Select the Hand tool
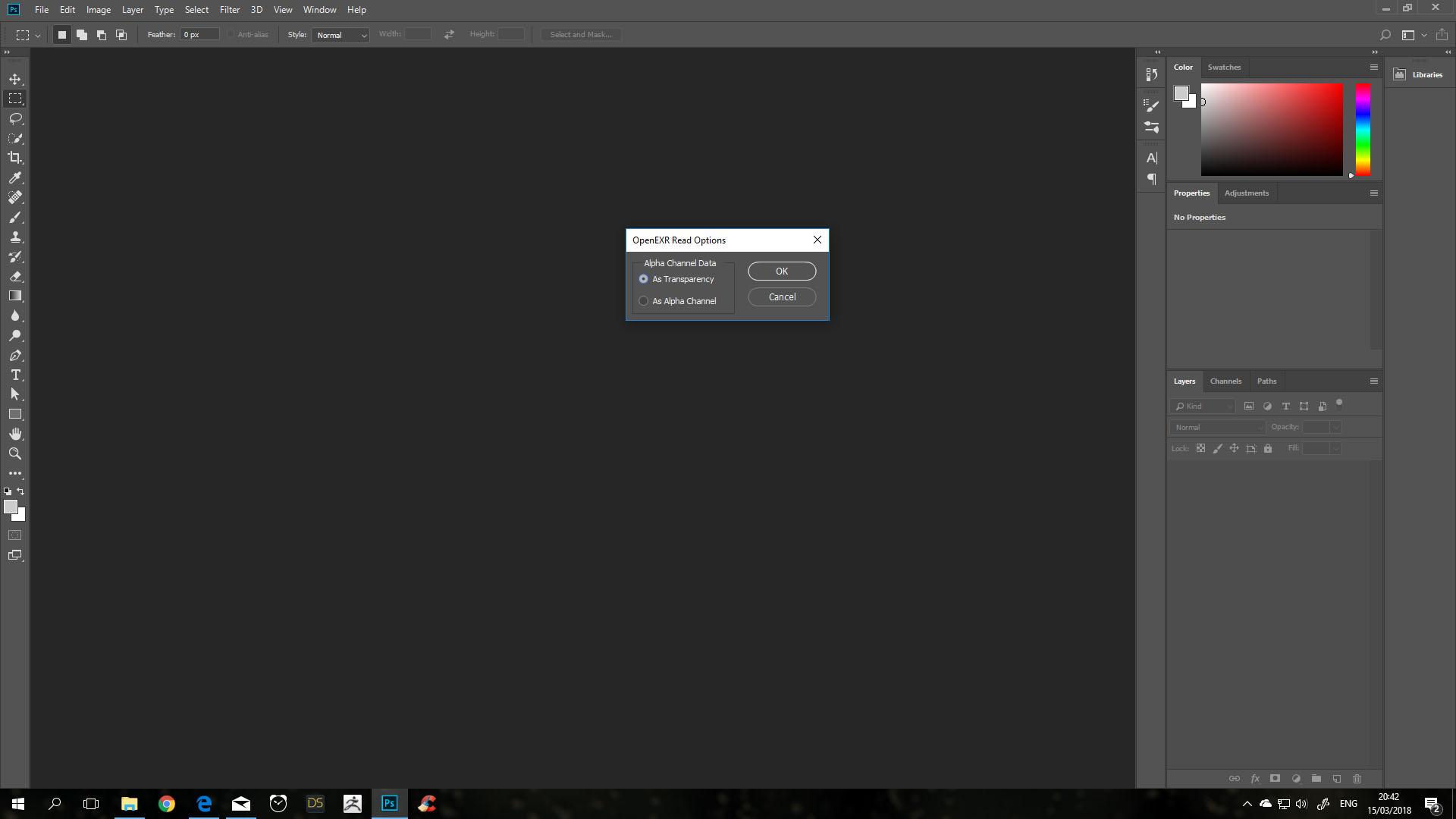 click(15, 434)
